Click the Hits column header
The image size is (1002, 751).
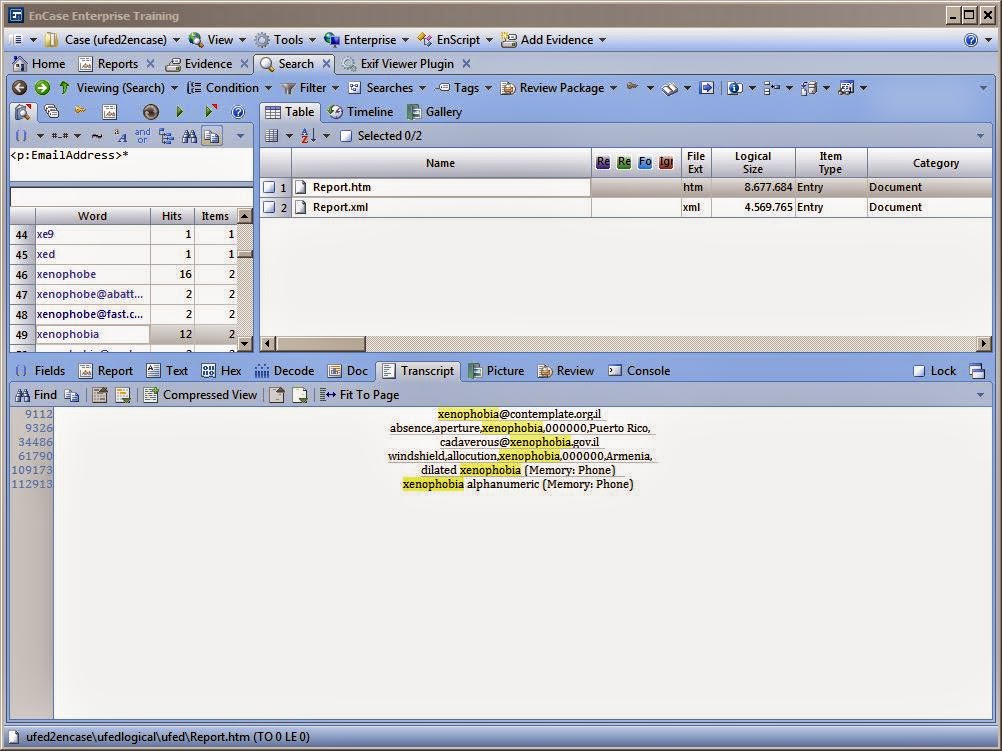(172, 216)
